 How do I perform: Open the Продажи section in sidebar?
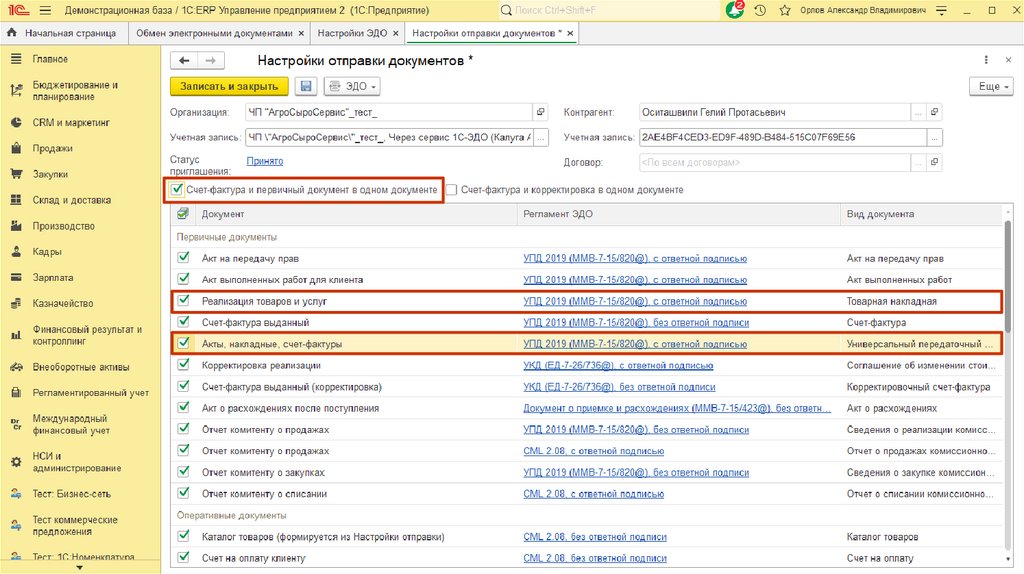point(52,148)
